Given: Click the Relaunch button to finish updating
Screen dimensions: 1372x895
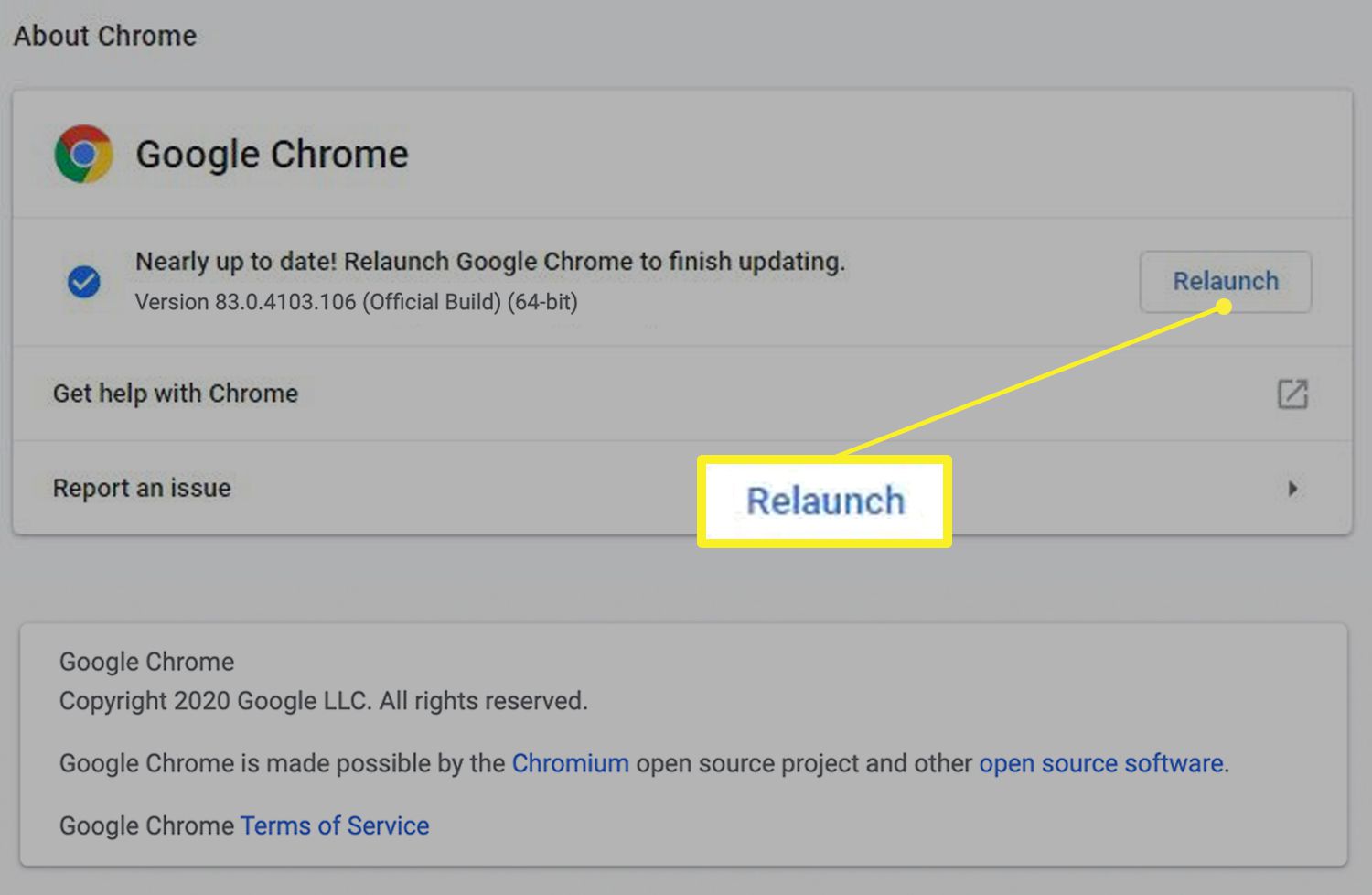Looking at the screenshot, I should (1225, 282).
